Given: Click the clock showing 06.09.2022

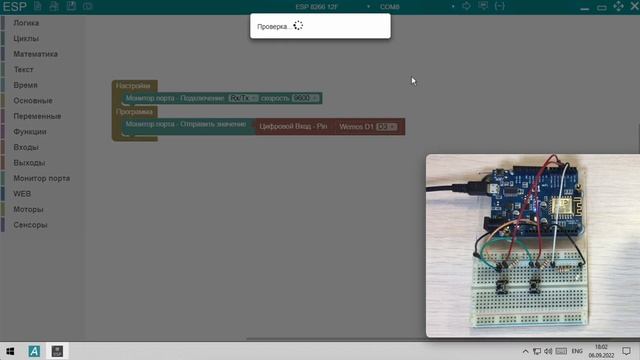Looking at the screenshot, I should click(601, 351).
